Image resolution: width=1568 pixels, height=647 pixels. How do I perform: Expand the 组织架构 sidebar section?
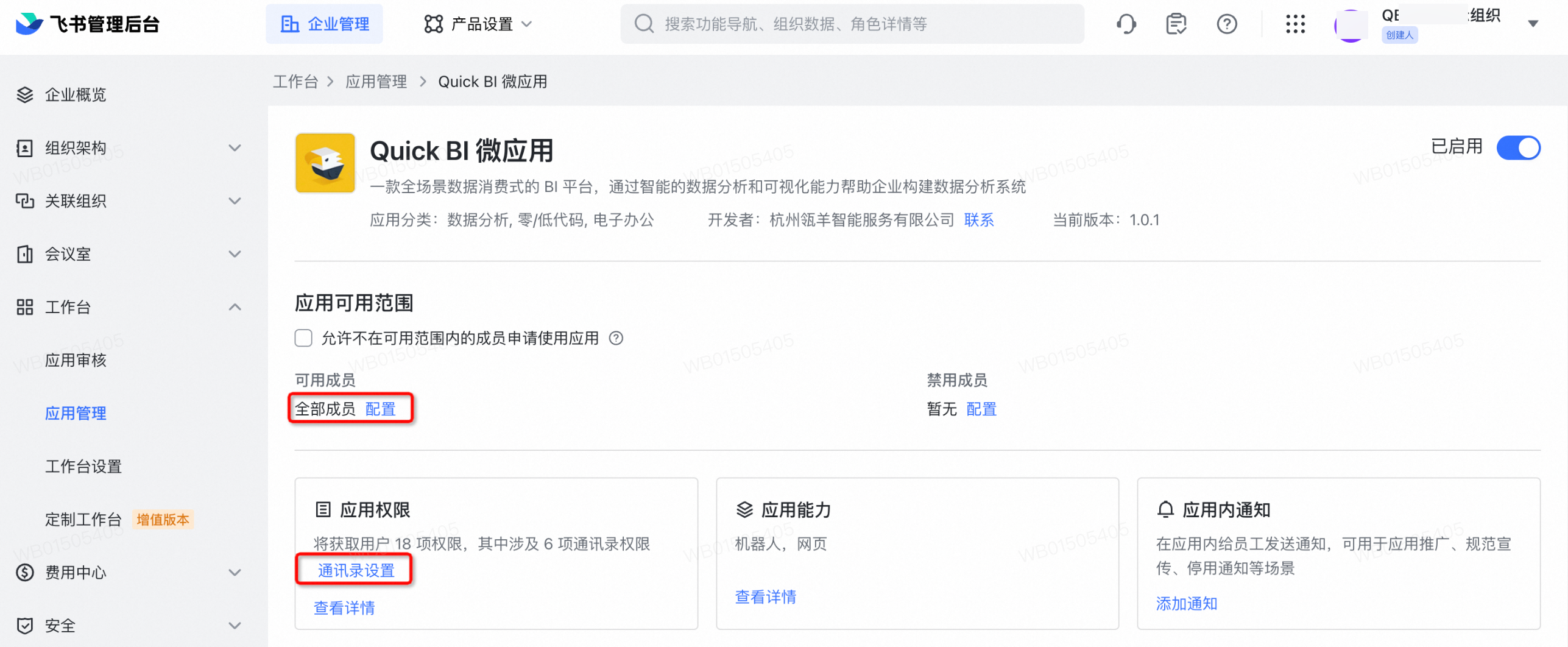(x=235, y=148)
